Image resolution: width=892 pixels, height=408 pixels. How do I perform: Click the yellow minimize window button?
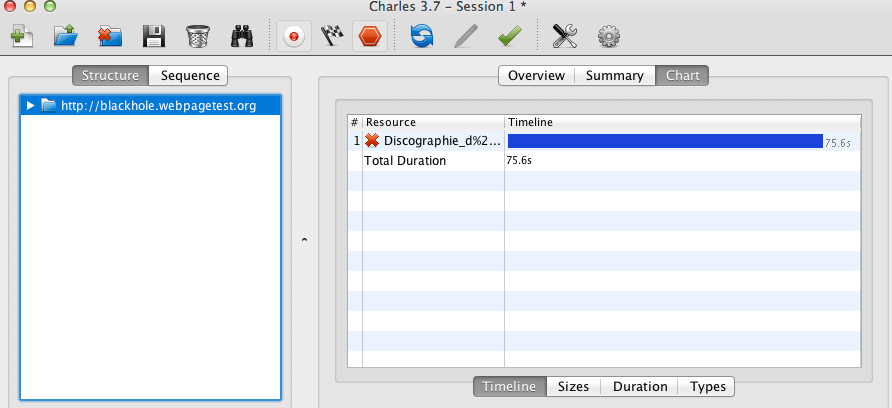pyautogui.click(x=30, y=6)
